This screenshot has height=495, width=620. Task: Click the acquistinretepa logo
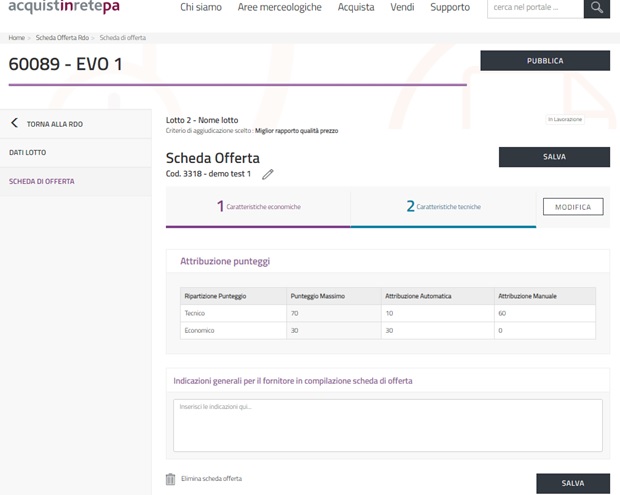pyautogui.click(x=64, y=8)
